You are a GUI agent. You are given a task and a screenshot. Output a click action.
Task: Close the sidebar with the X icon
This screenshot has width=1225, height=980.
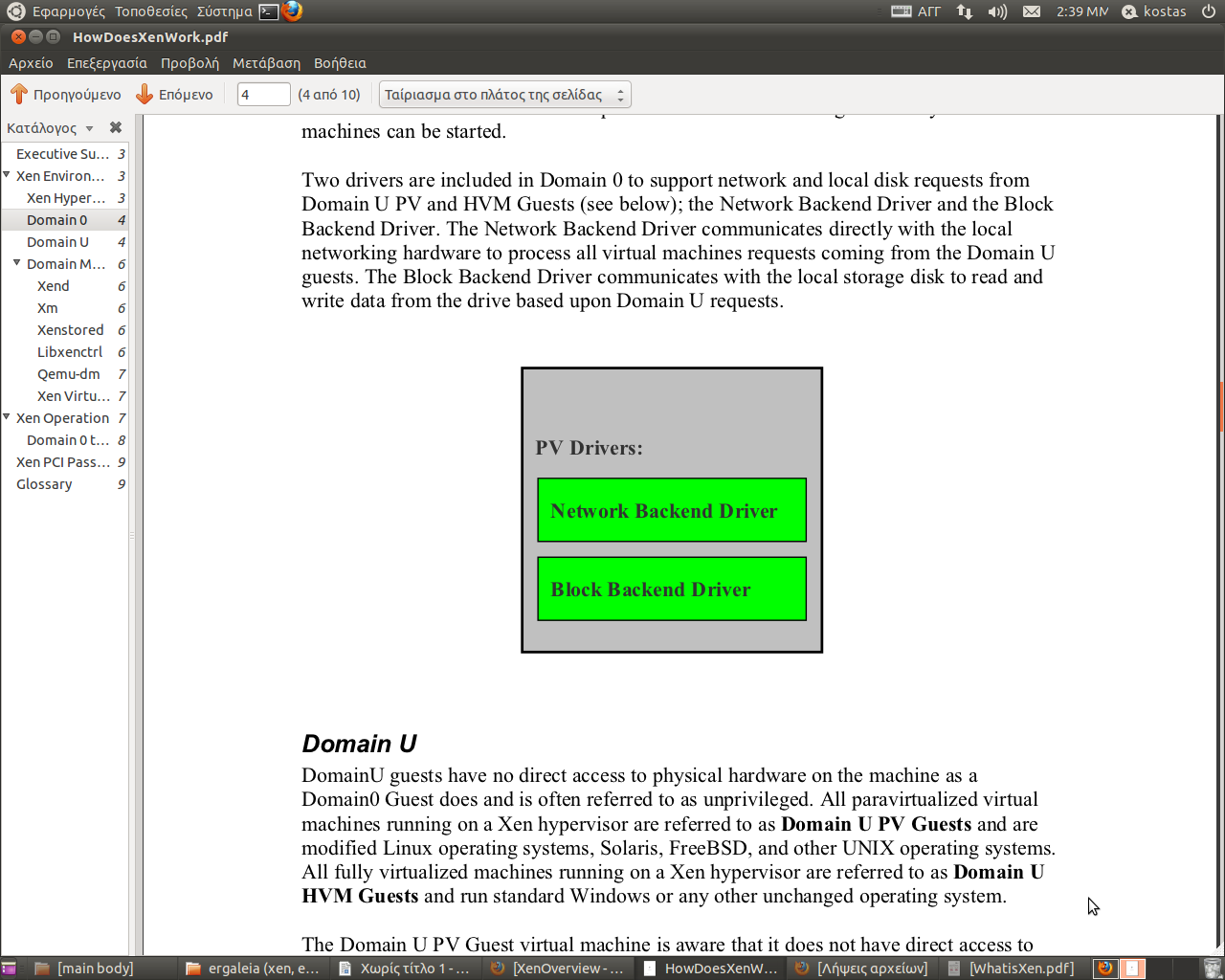(x=116, y=127)
